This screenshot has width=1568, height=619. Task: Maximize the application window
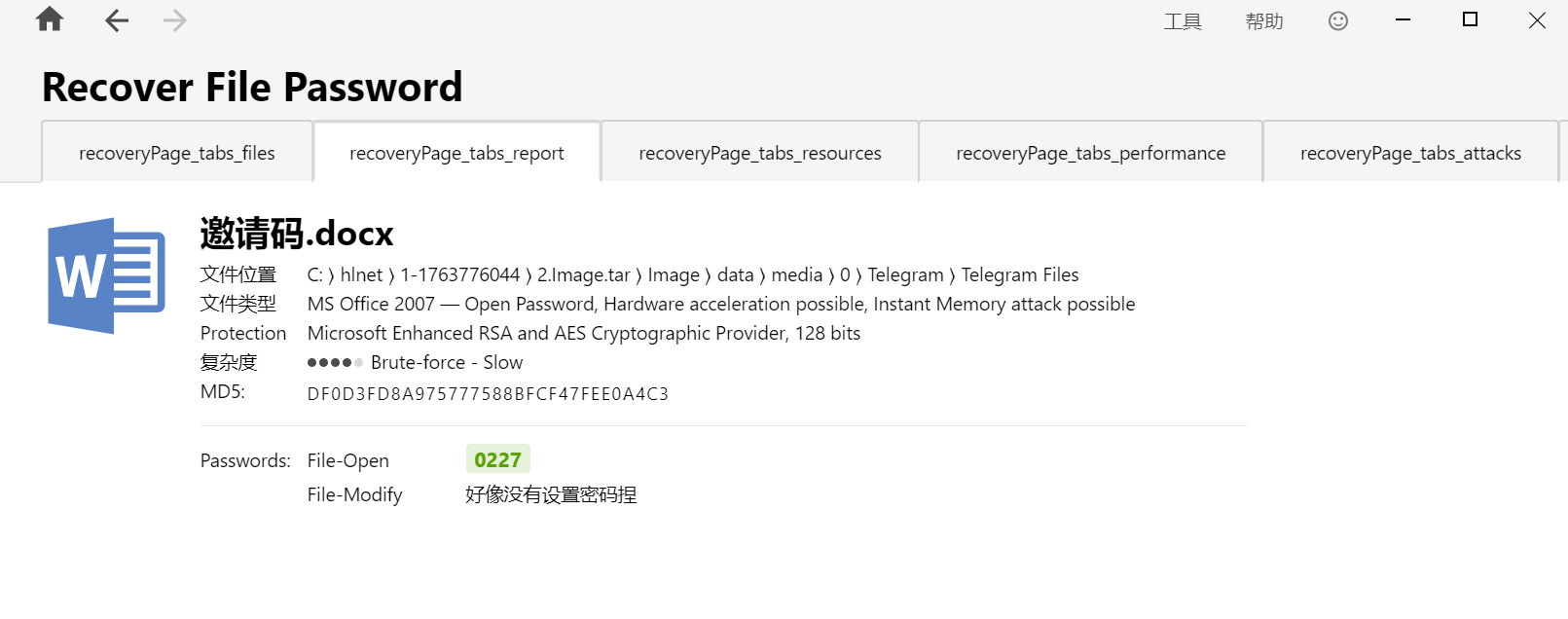click(1470, 19)
